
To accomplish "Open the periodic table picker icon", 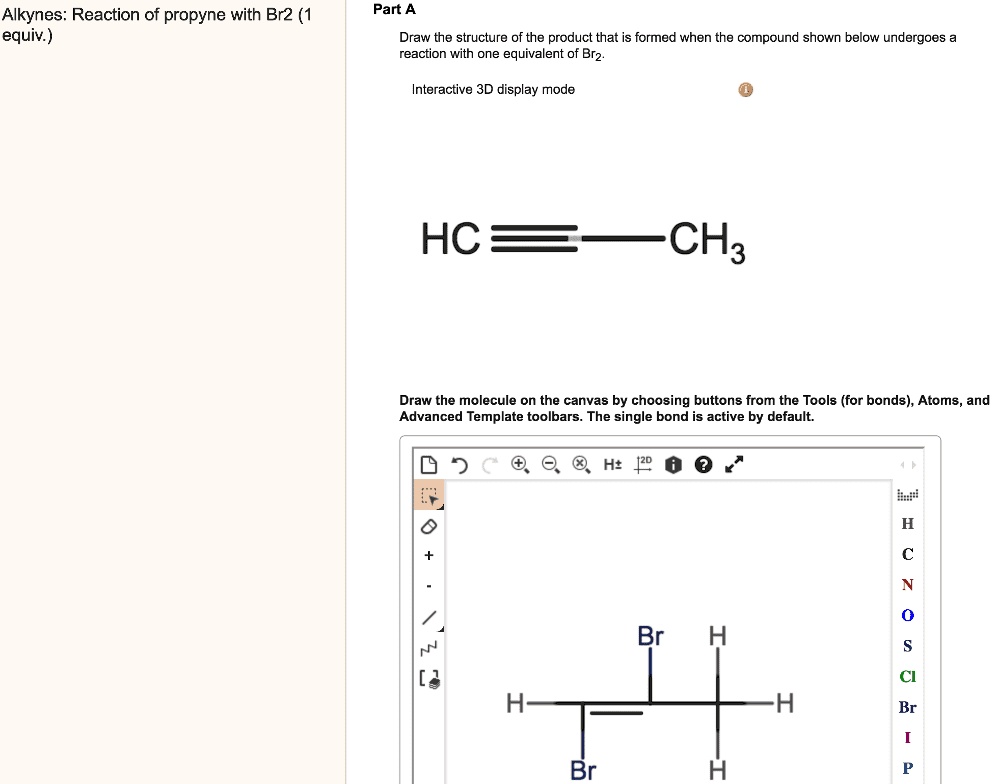I will click(907, 493).
